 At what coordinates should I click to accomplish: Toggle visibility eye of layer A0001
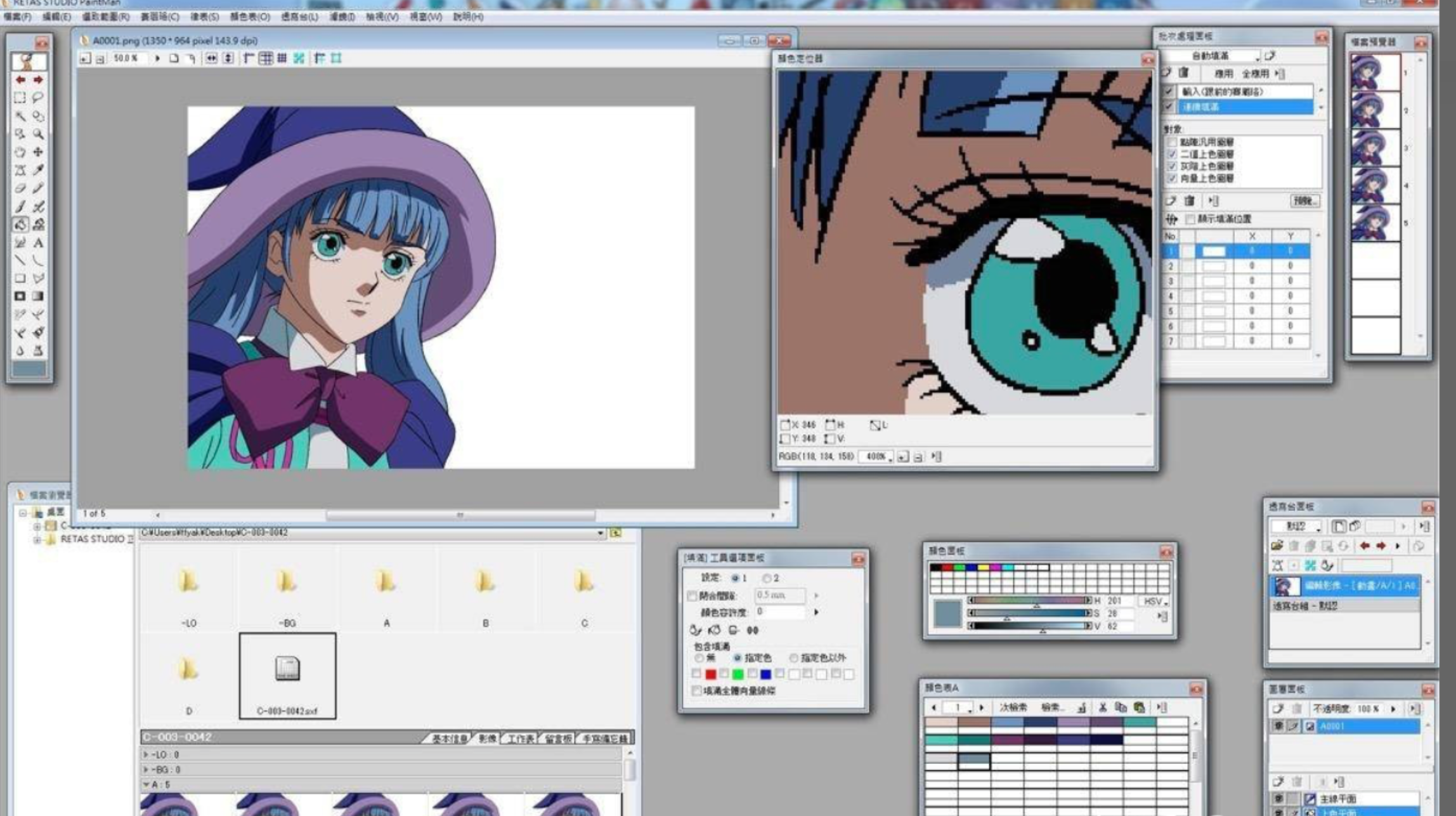click(1278, 727)
